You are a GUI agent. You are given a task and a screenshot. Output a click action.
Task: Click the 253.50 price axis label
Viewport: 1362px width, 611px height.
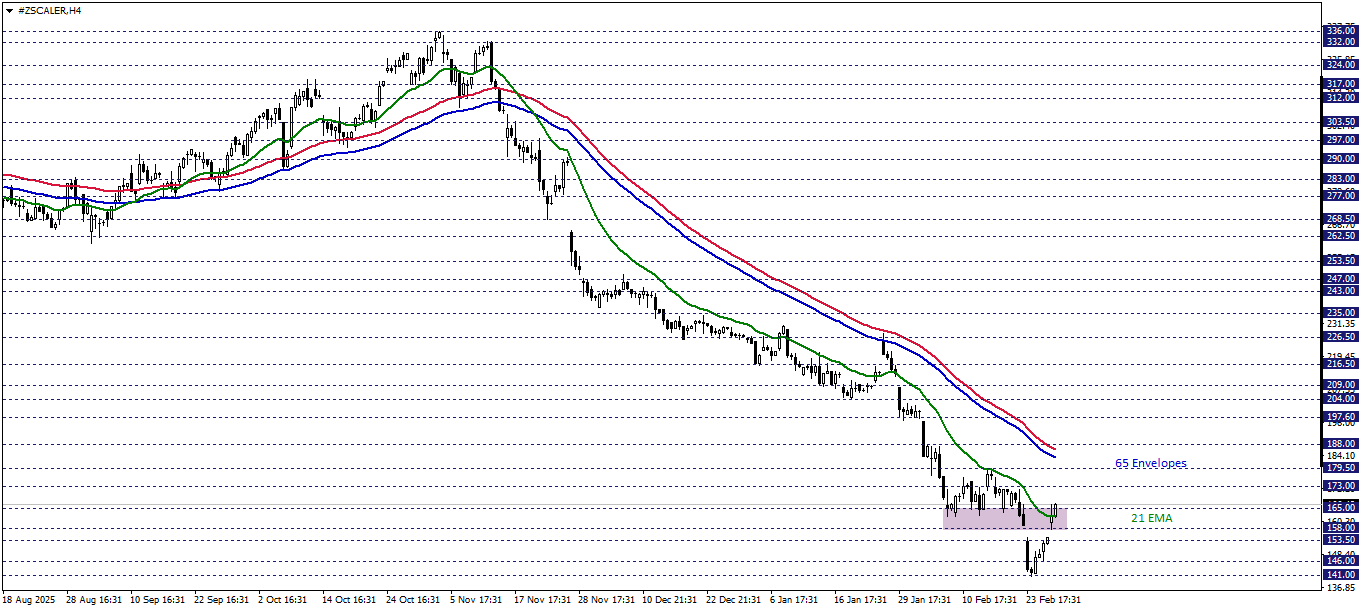click(1340, 260)
